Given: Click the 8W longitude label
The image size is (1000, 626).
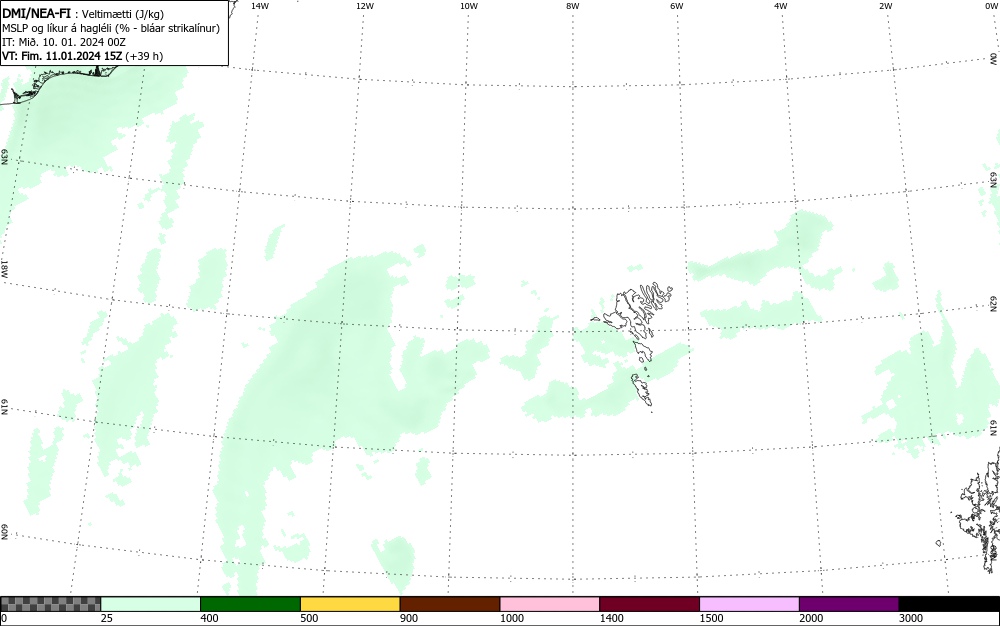Looking at the screenshot, I should pos(573,6).
